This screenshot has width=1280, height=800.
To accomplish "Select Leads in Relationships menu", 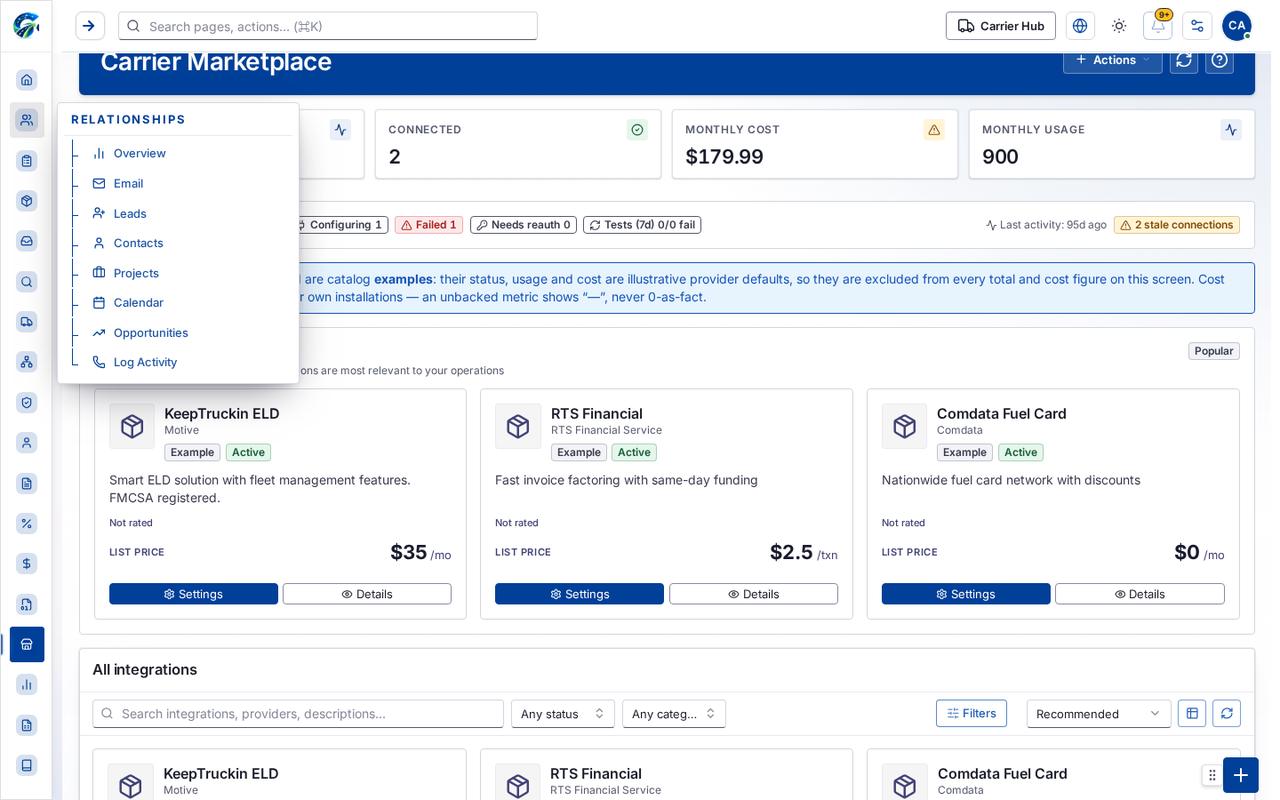I will (x=130, y=213).
